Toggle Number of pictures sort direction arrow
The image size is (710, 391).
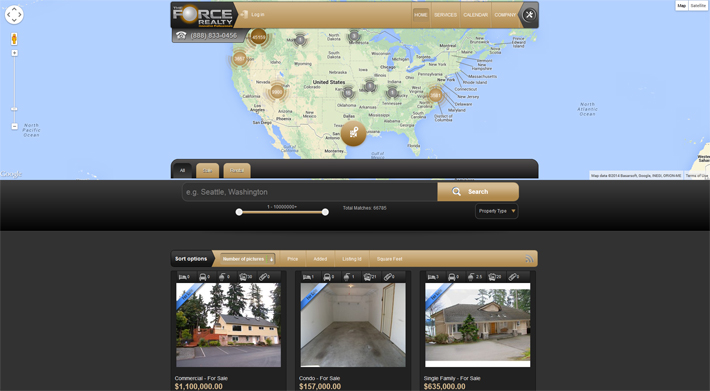point(271,259)
